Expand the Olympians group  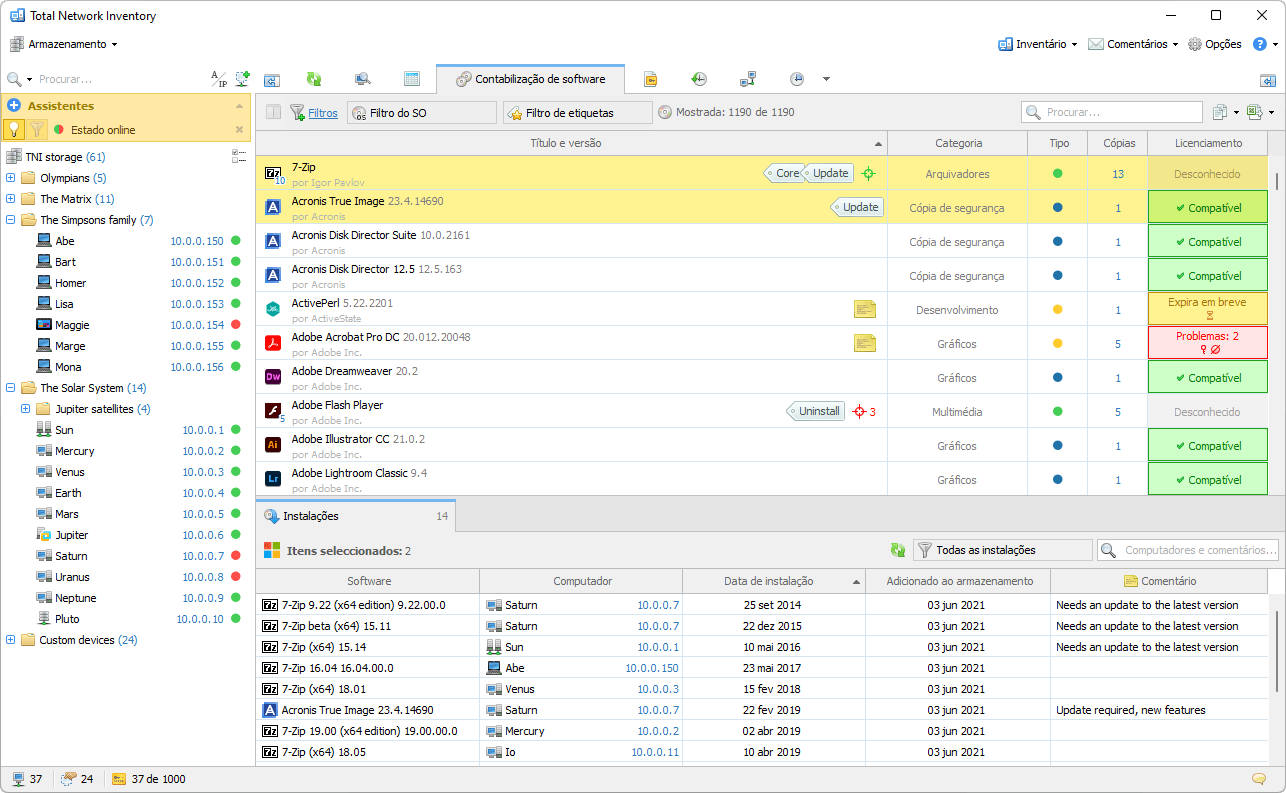[x=11, y=178]
